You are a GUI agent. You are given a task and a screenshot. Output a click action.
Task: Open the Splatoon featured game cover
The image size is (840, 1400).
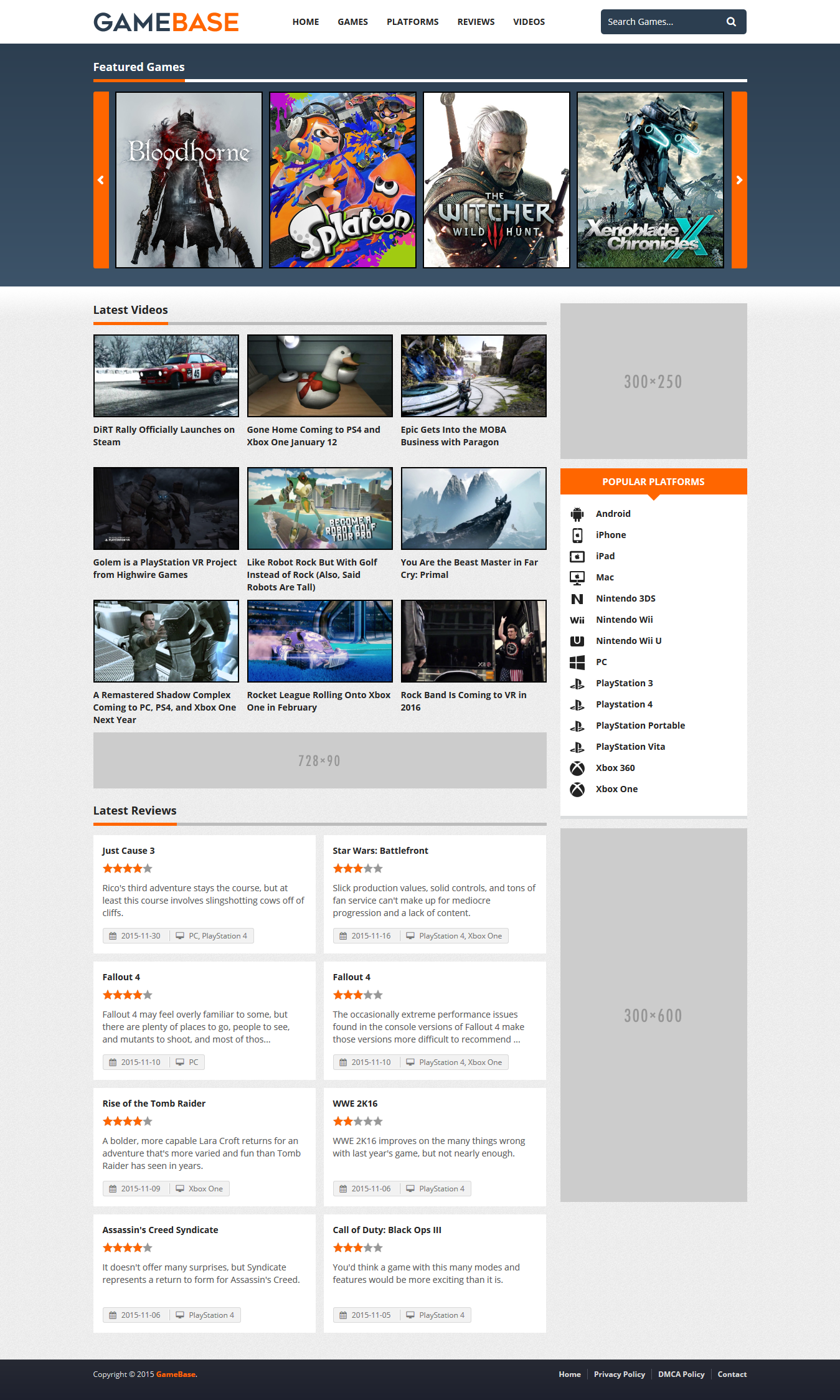tap(342, 180)
